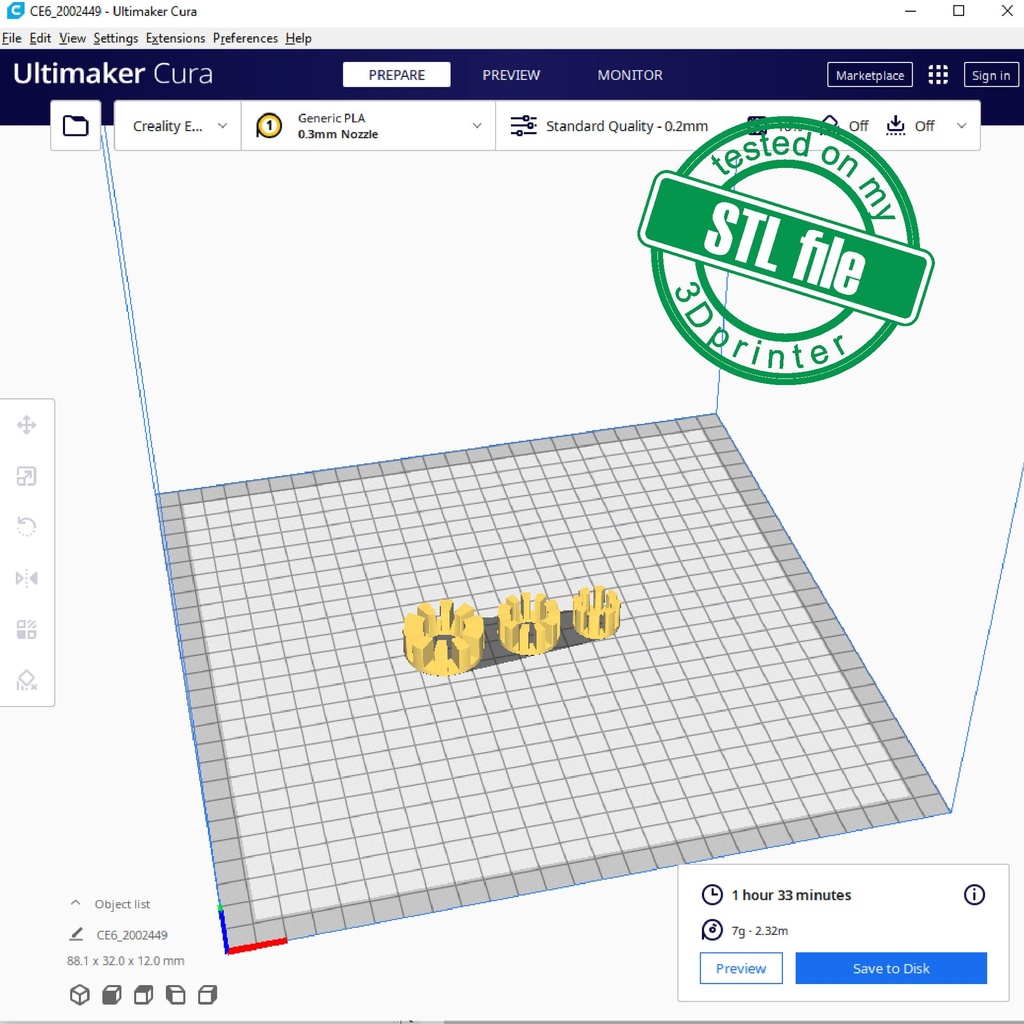
Task: Click the Save to Disk button
Action: [x=891, y=968]
